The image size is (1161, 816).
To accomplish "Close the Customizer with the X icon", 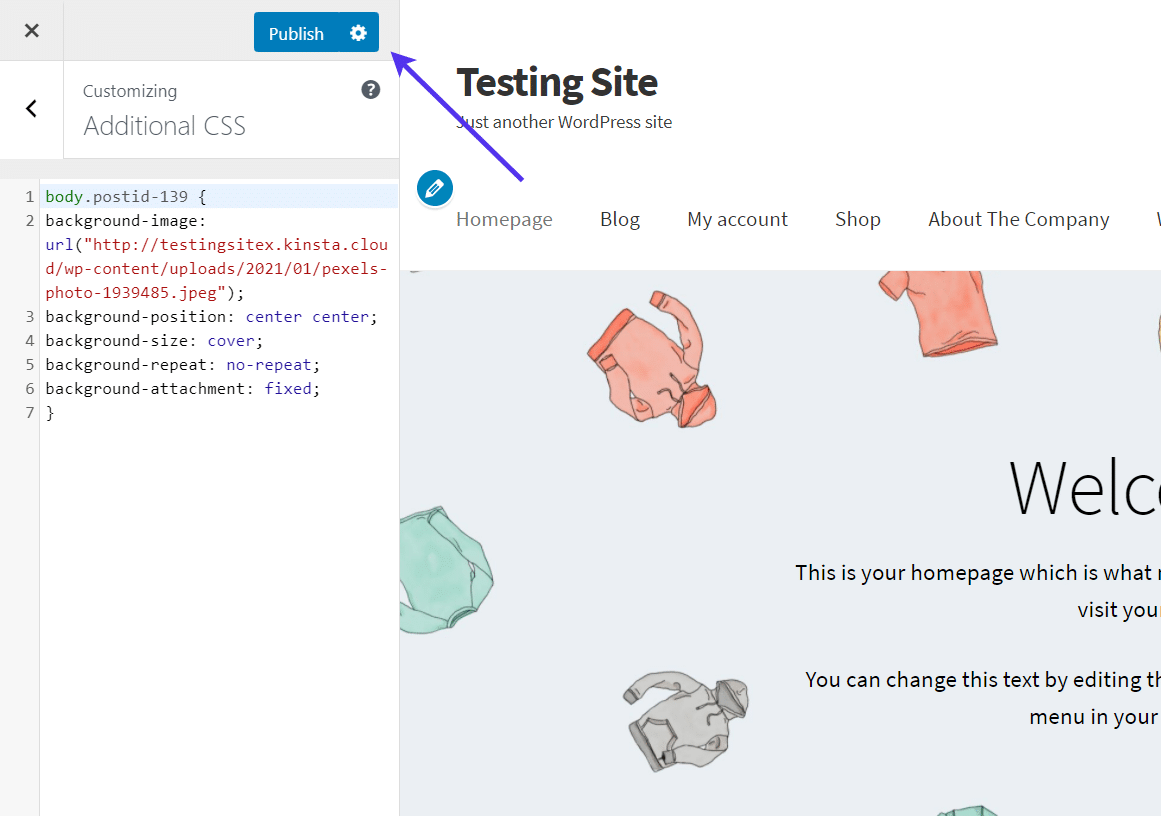I will coord(31,30).
